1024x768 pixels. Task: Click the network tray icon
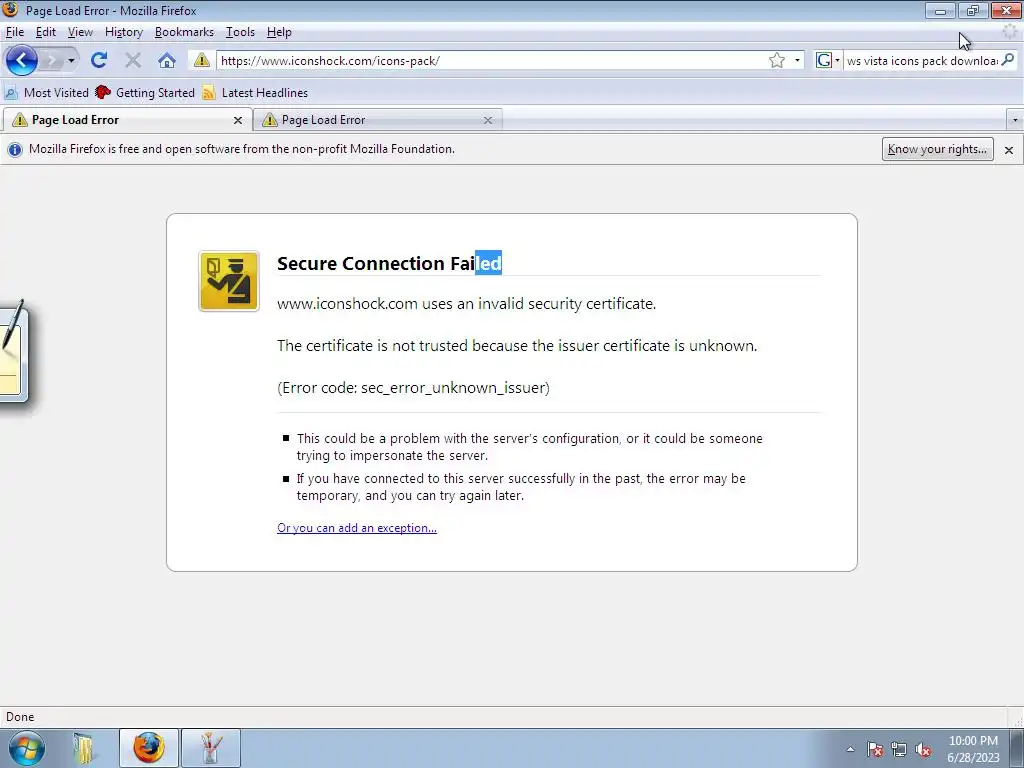click(899, 749)
